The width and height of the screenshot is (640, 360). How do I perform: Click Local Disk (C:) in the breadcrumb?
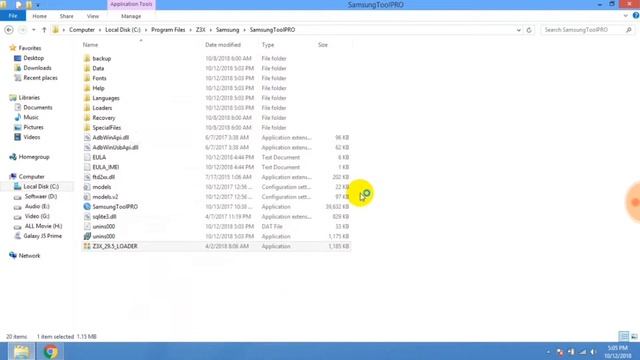point(122,30)
